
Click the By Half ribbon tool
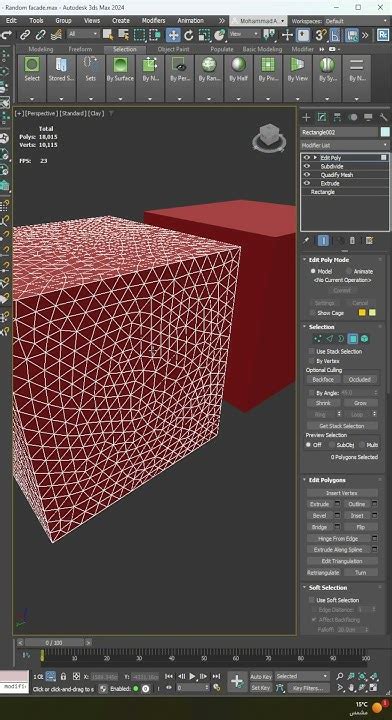[238, 79]
